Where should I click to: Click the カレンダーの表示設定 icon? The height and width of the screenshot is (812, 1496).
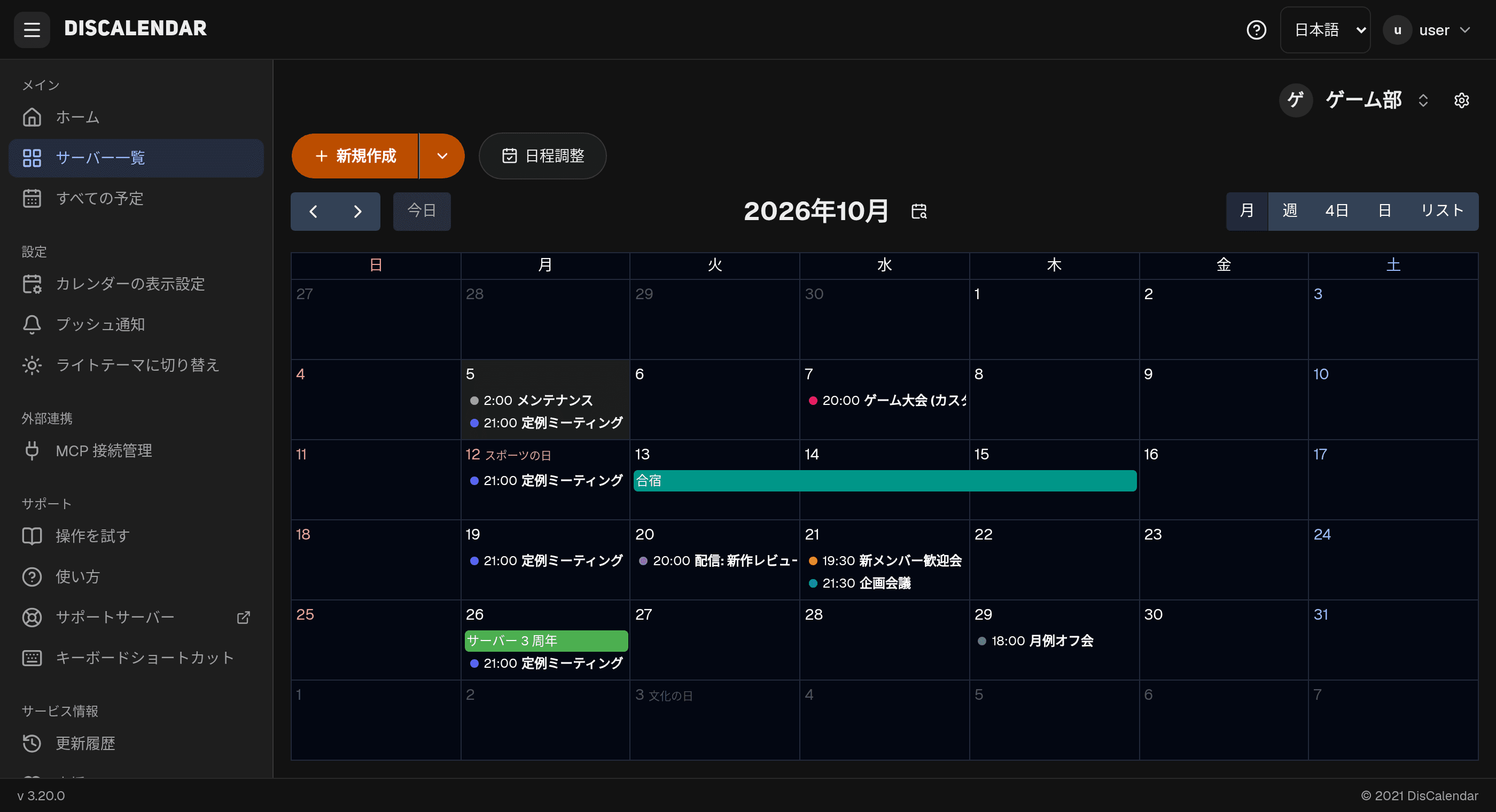click(x=32, y=284)
